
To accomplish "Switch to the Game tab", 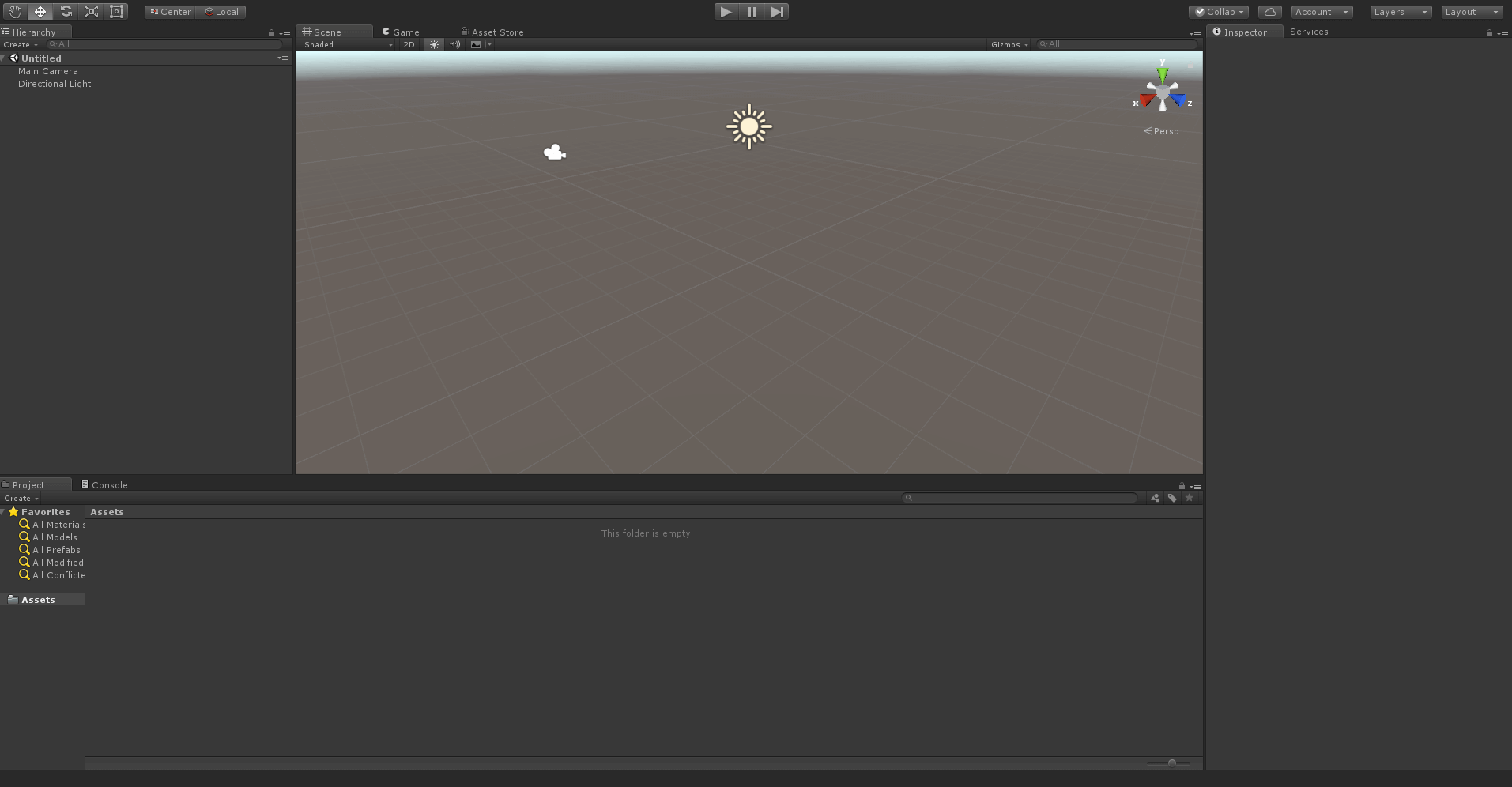I will coord(401,32).
